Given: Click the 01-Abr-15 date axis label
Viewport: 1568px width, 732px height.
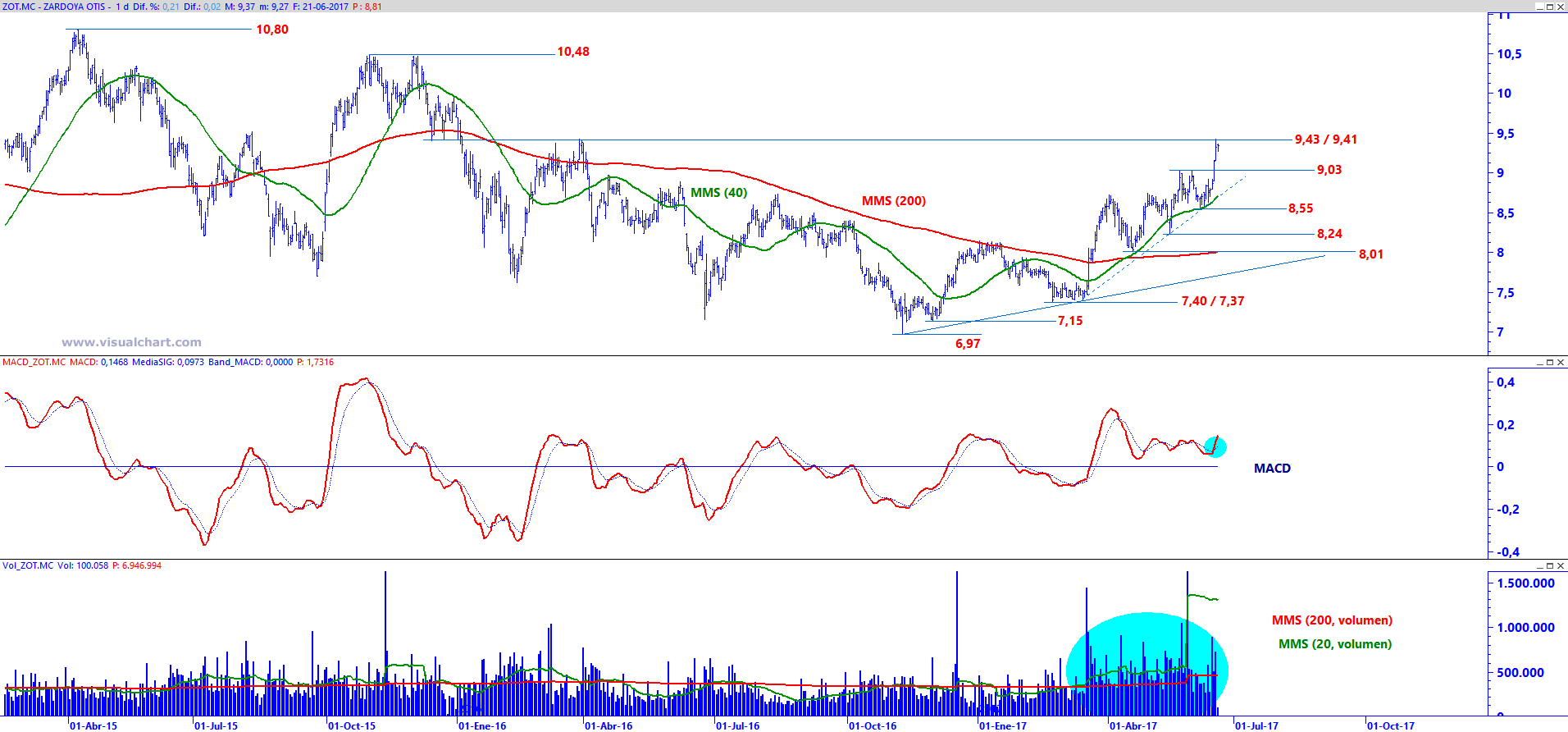Looking at the screenshot, I should tap(93, 725).
